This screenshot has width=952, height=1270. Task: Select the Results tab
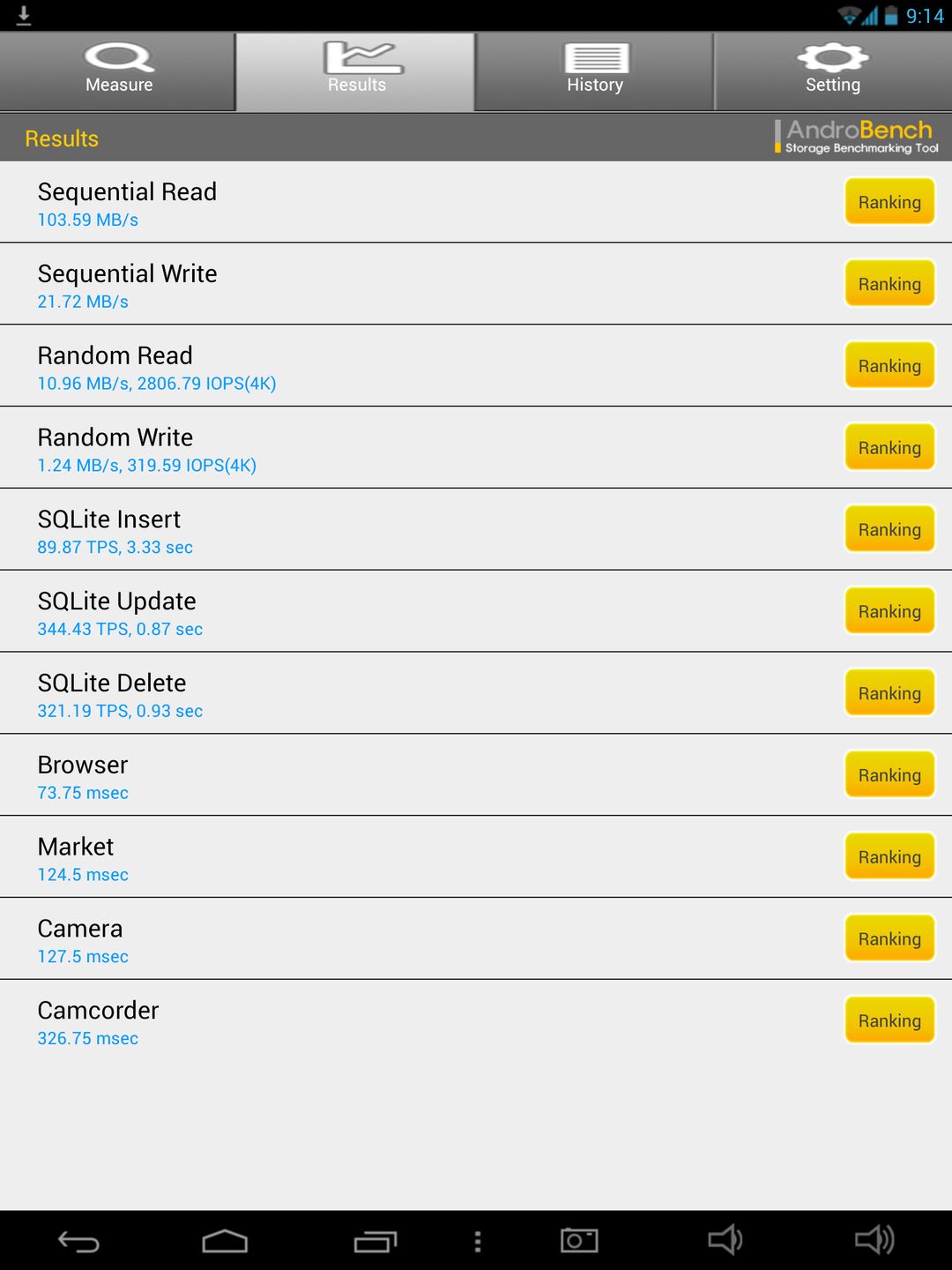[x=357, y=71]
